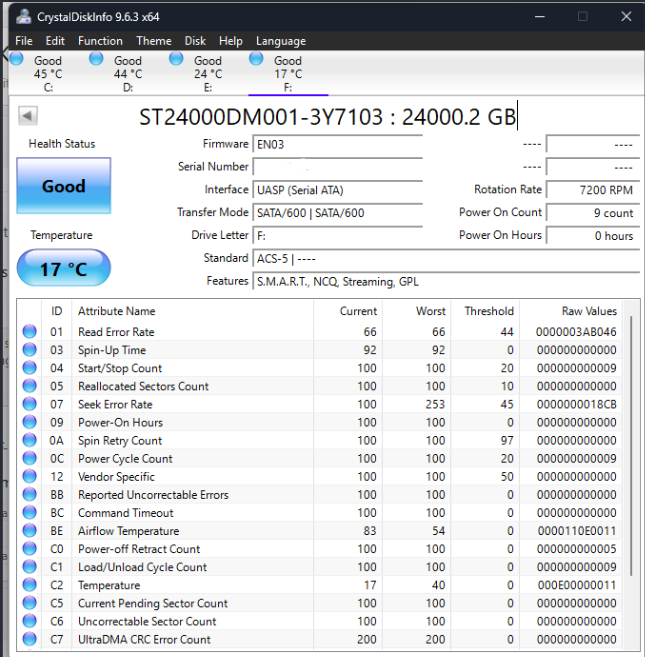The image size is (645, 657).
Task: Select the C: drive 45 °C tab
Action: coord(48,74)
